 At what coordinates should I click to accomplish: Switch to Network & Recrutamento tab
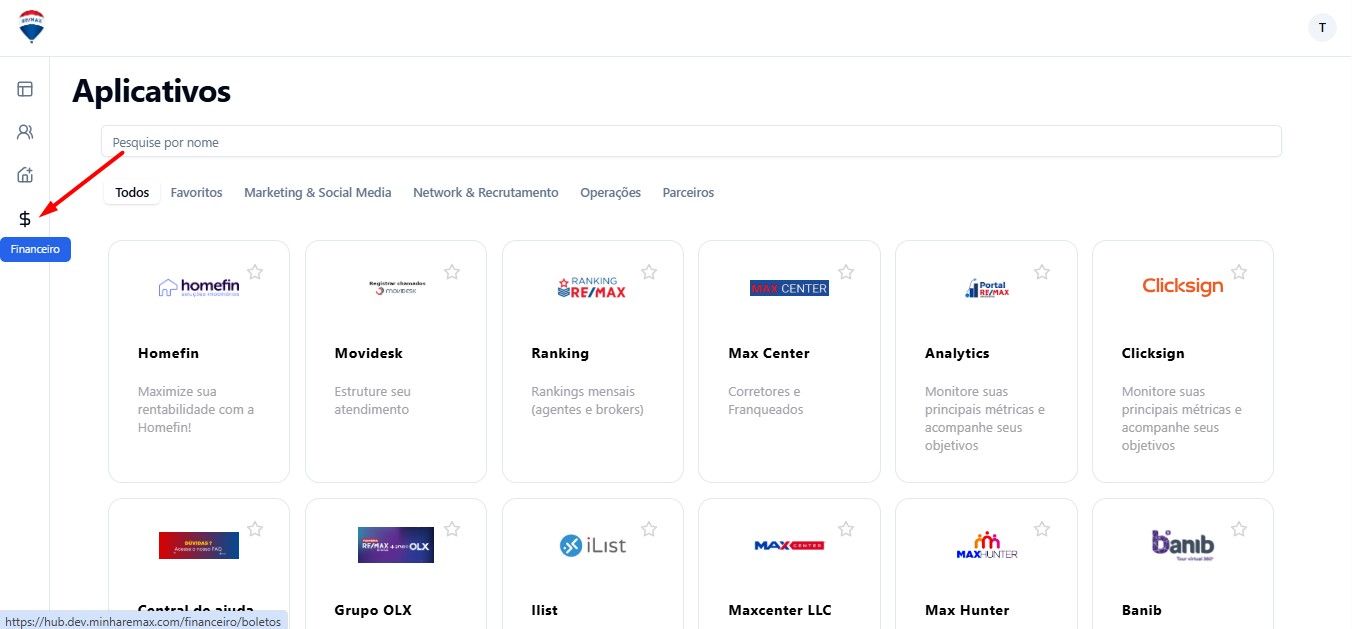click(486, 192)
